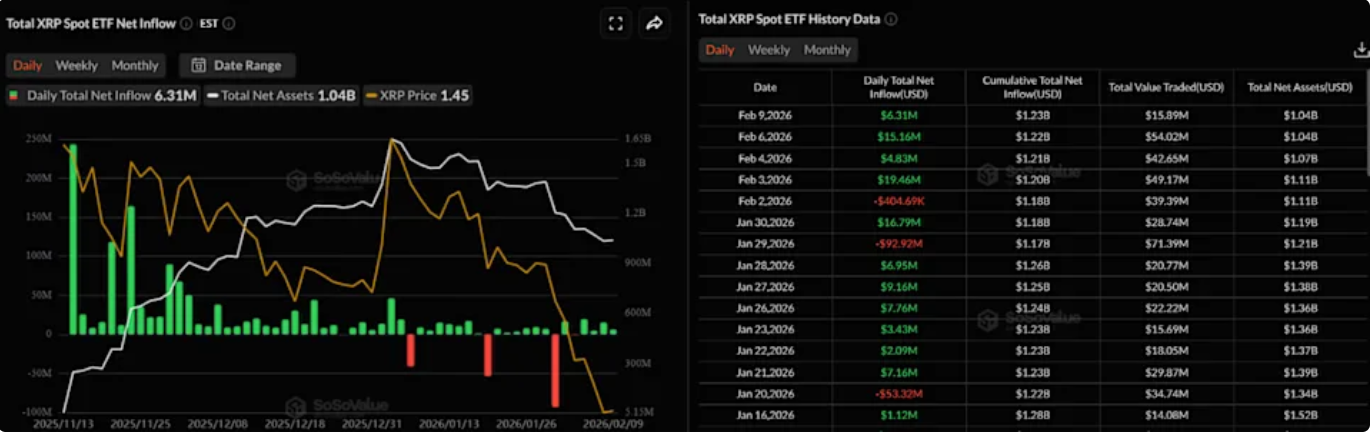Image resolution: width=1371 pixels, height=434 pixels.
Task: Click the $3.43M inflow value
Action: click(899, 329)
